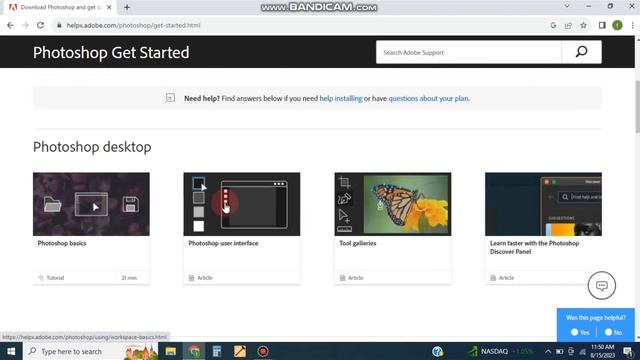Click Learn faster with Discover Panel title
Screen dimensions: 640x360
coord(534,247)
